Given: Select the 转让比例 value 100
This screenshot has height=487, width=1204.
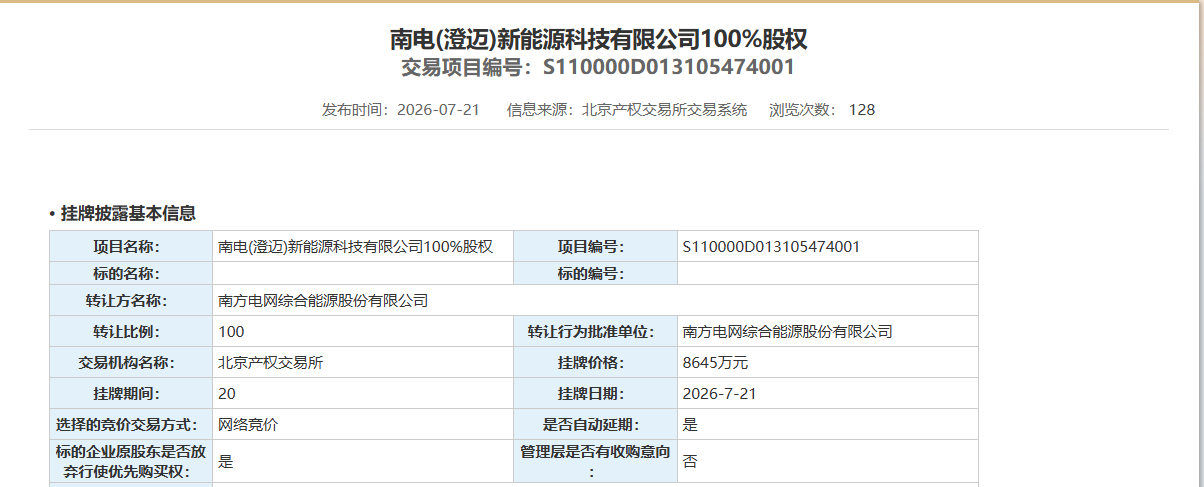Looking at the screenshot, I should pyautogui.click(x=231, y=332).
